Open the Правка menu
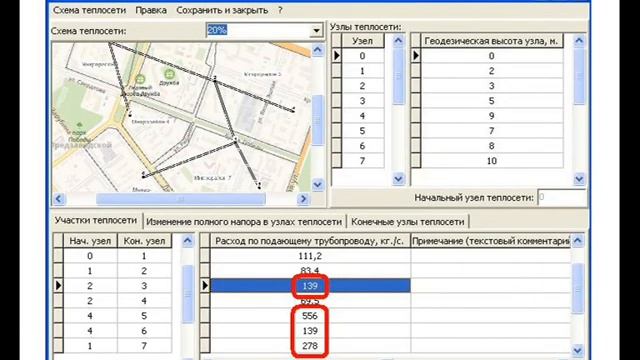Screen dimensions: 640x360 point(151,10)
